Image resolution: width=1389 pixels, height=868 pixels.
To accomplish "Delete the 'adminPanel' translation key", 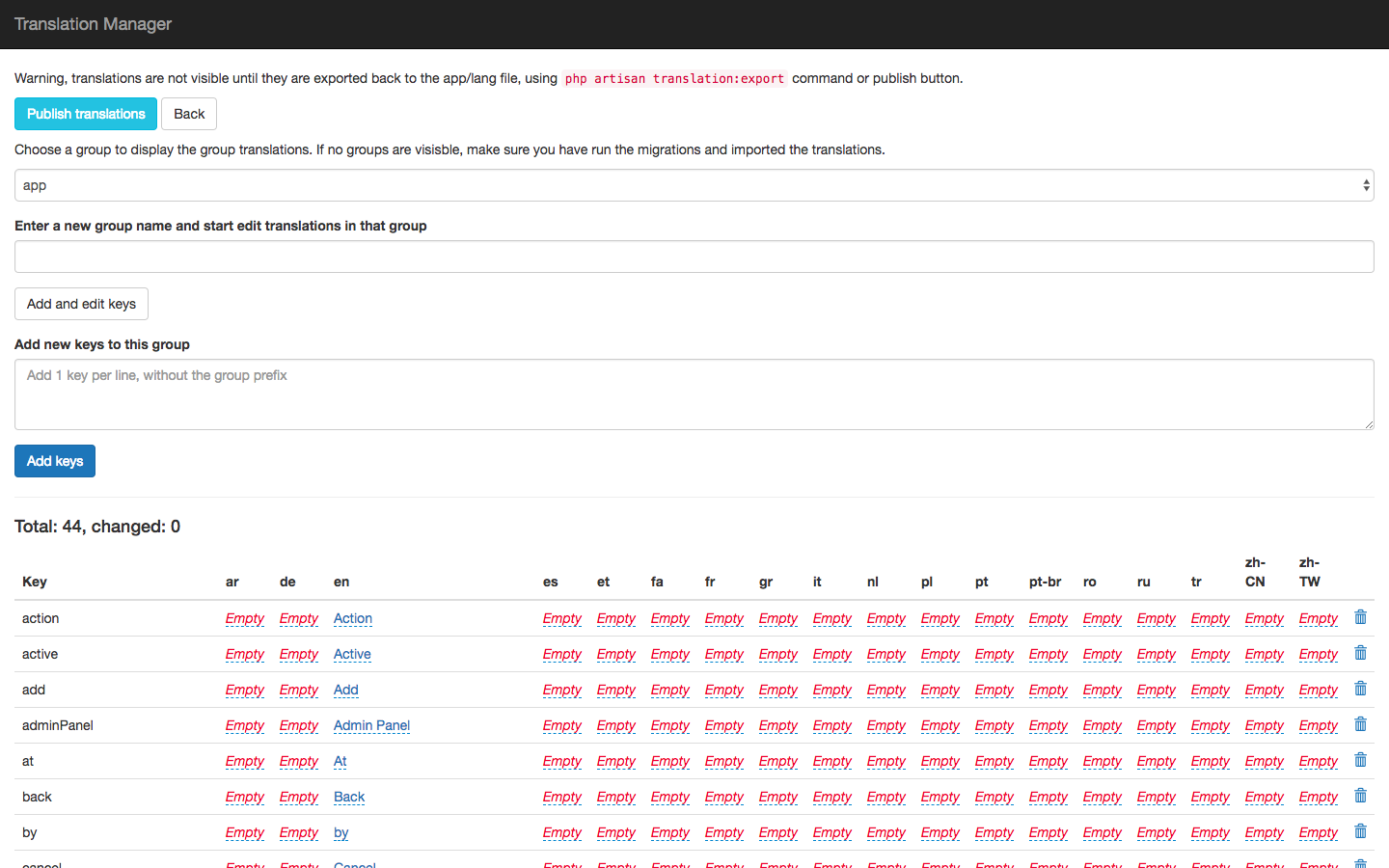I will pyautogui.click(x=1360, y=724).
